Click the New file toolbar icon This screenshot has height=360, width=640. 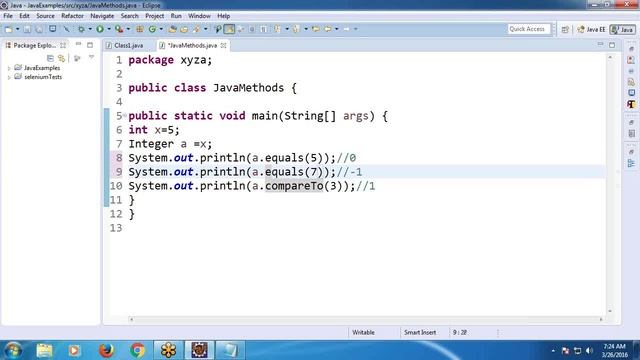pos(9,29)
